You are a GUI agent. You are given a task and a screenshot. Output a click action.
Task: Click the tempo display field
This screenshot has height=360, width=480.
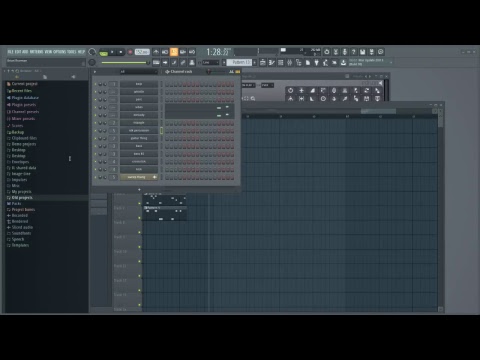pyautogui.click(x=142, y=52)
